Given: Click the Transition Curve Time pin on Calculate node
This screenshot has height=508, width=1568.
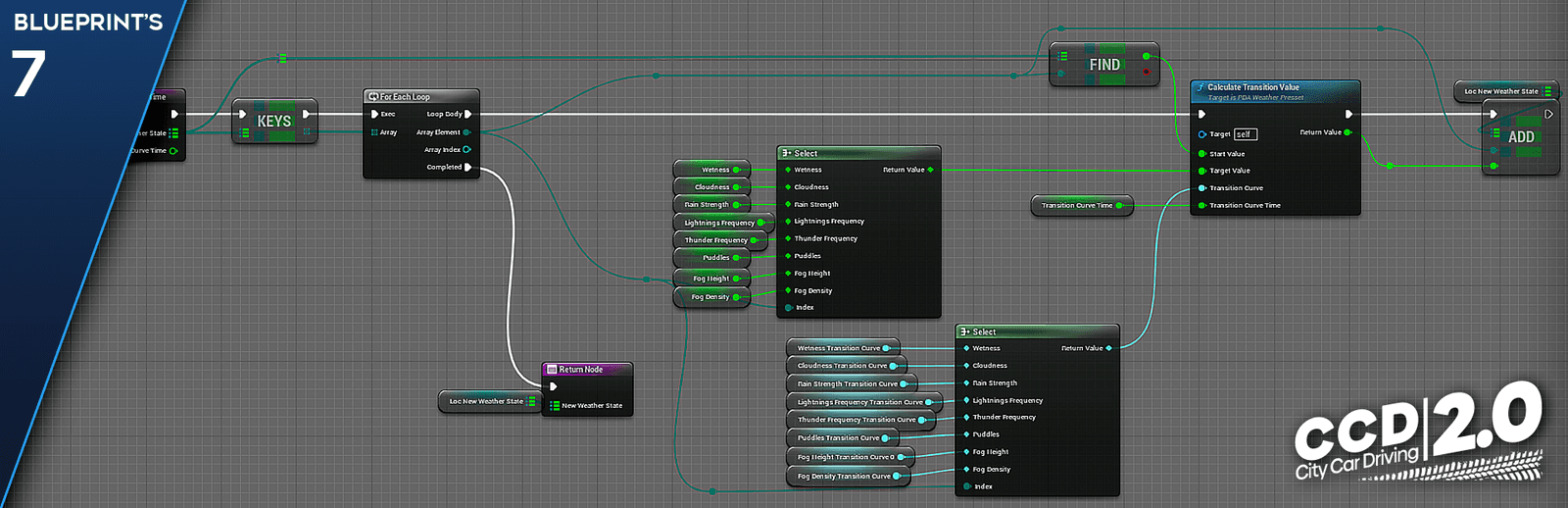Looking at the screenshot, I should (1202, 206).
